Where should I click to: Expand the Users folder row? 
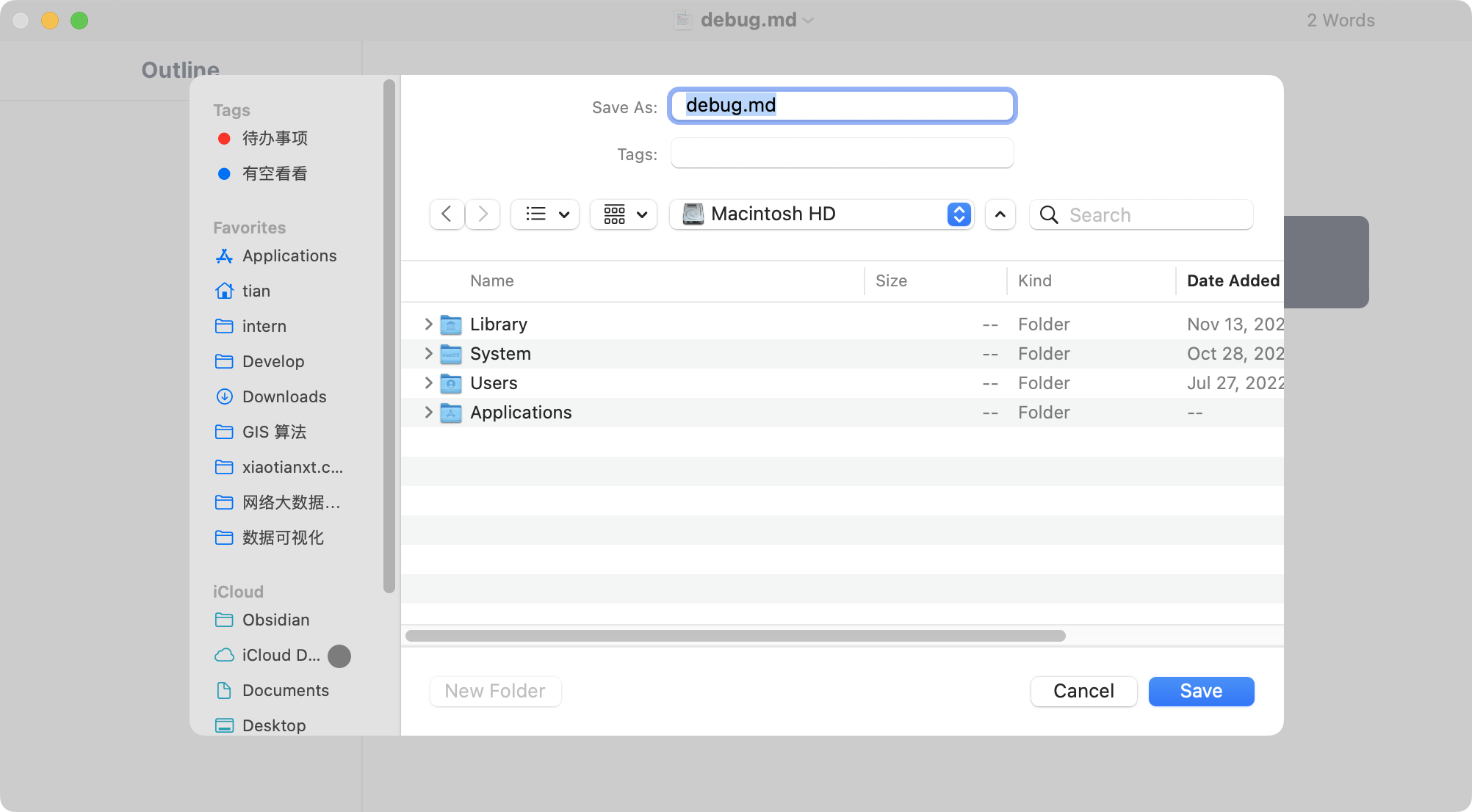coord(429,383)
